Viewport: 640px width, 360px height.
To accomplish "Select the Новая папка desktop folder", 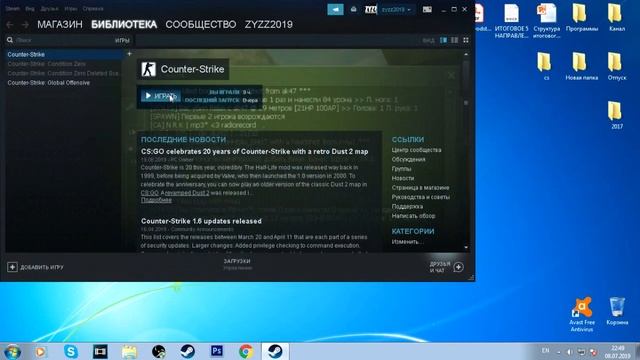I will [582, 67].
